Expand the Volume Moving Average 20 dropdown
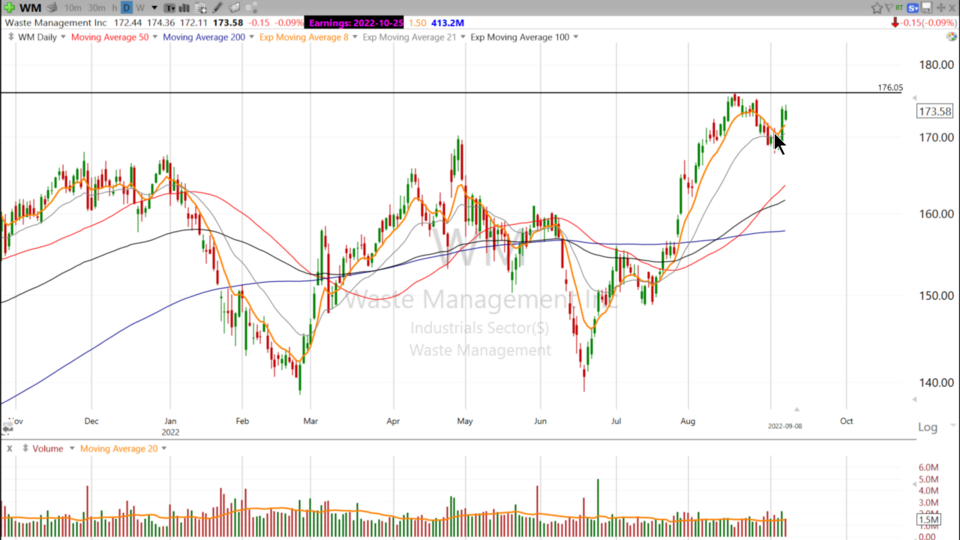 point(164,448)
